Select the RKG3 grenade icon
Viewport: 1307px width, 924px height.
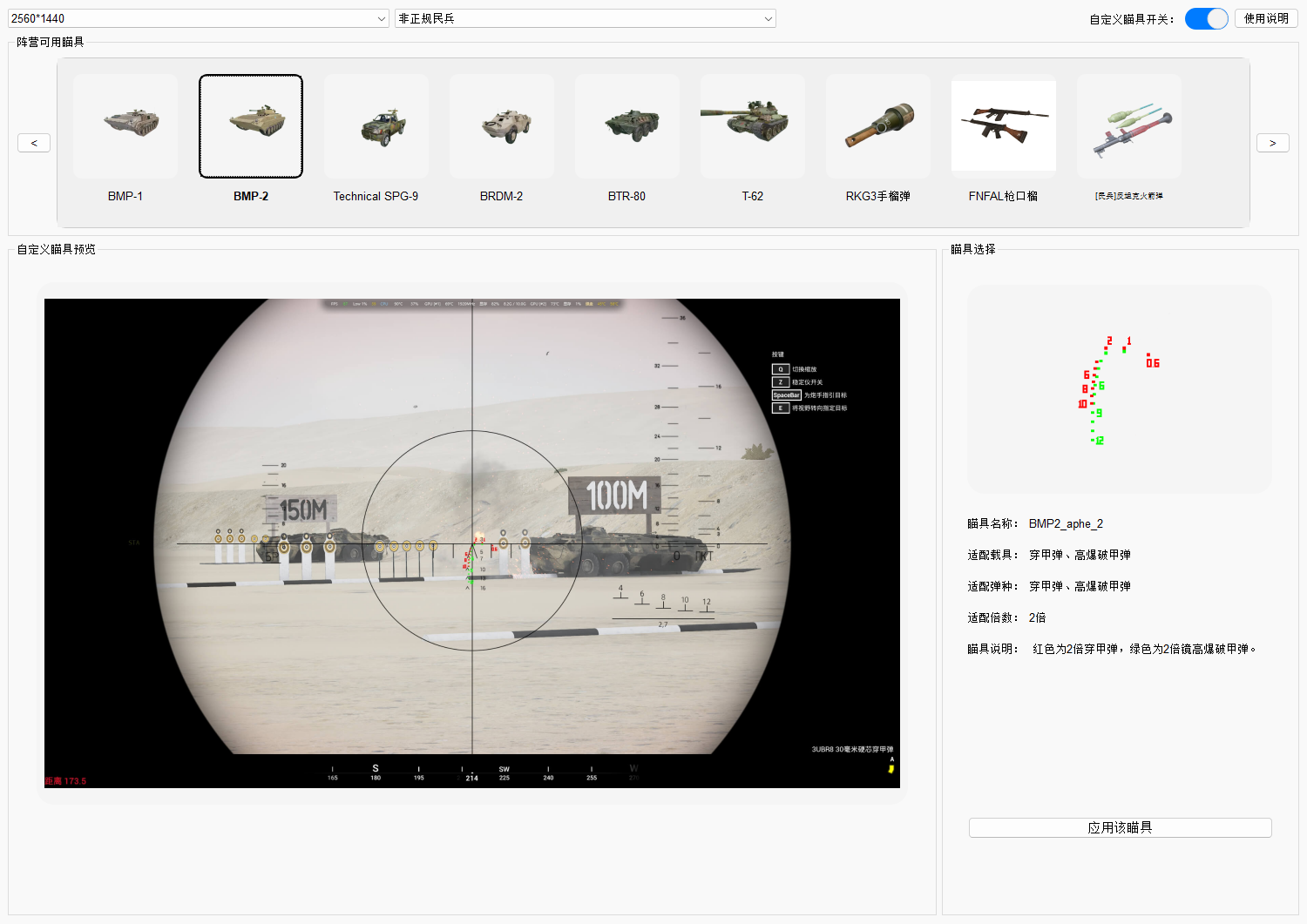pyautogui.click(x=878, y=126)
